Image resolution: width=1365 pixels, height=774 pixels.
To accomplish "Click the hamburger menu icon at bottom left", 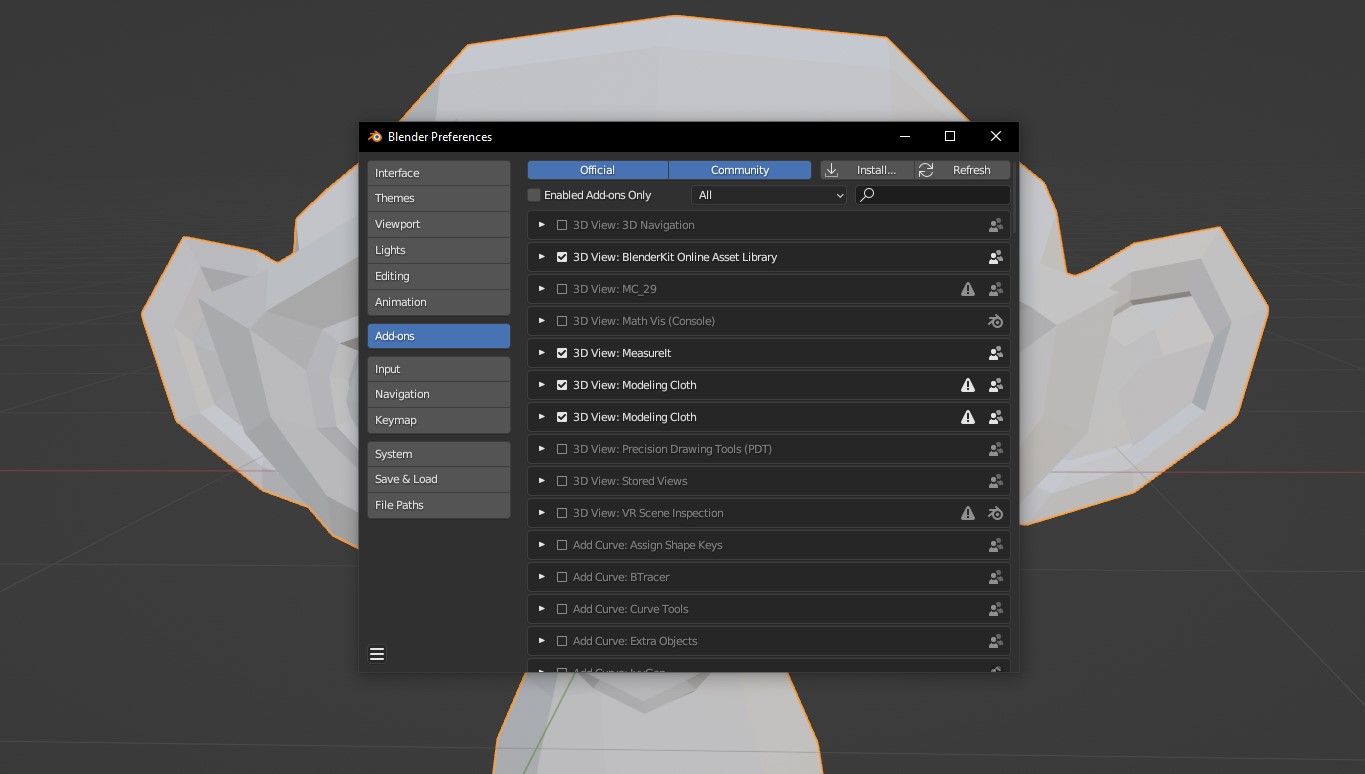I will (x=377, y=653).
